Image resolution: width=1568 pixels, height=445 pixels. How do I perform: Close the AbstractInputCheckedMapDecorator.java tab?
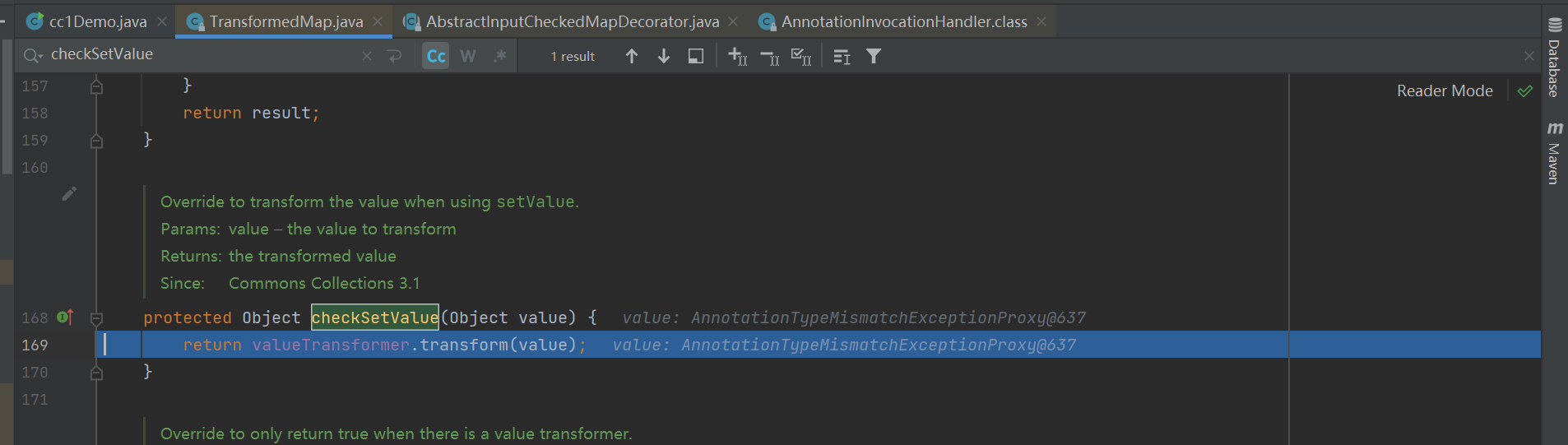click(x=733, y=21)
